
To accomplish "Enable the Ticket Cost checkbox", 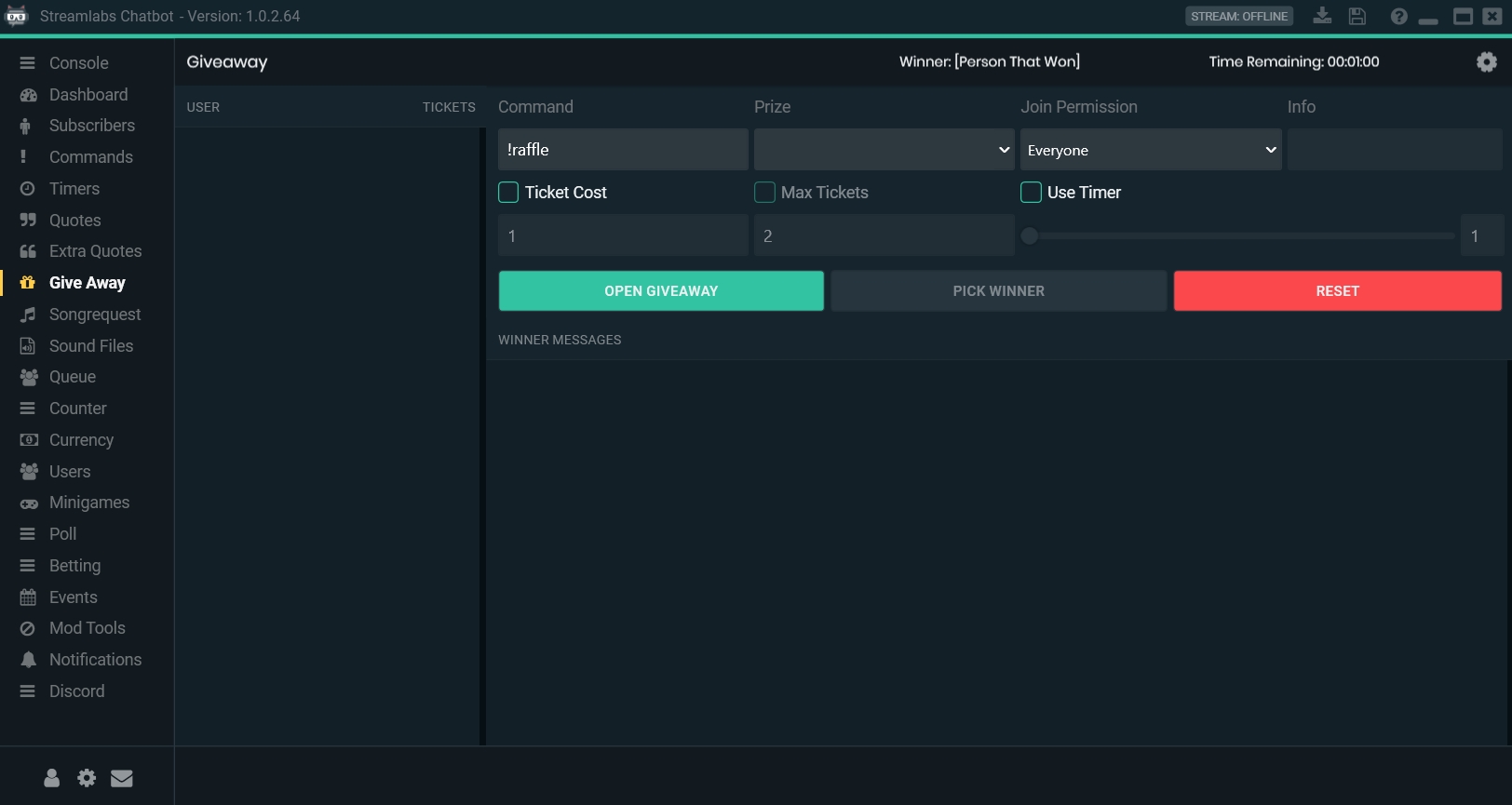I will pos(508,193).
